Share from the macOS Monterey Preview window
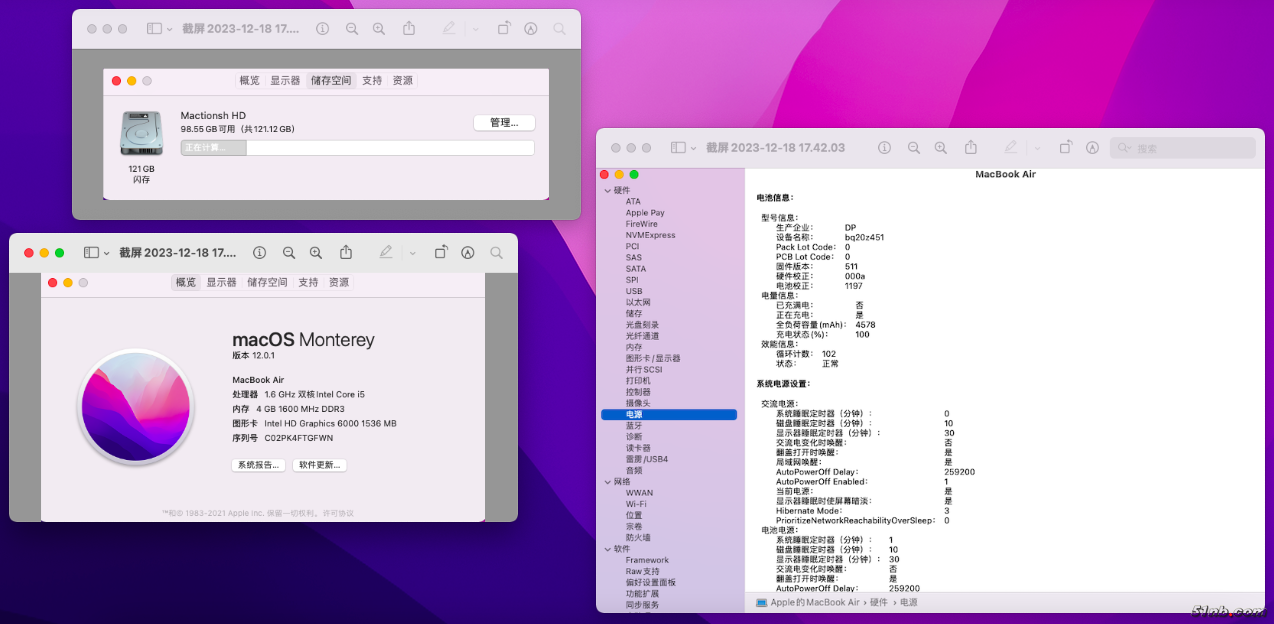Viewport: 1274px width, 624px height. click(346, 252)
